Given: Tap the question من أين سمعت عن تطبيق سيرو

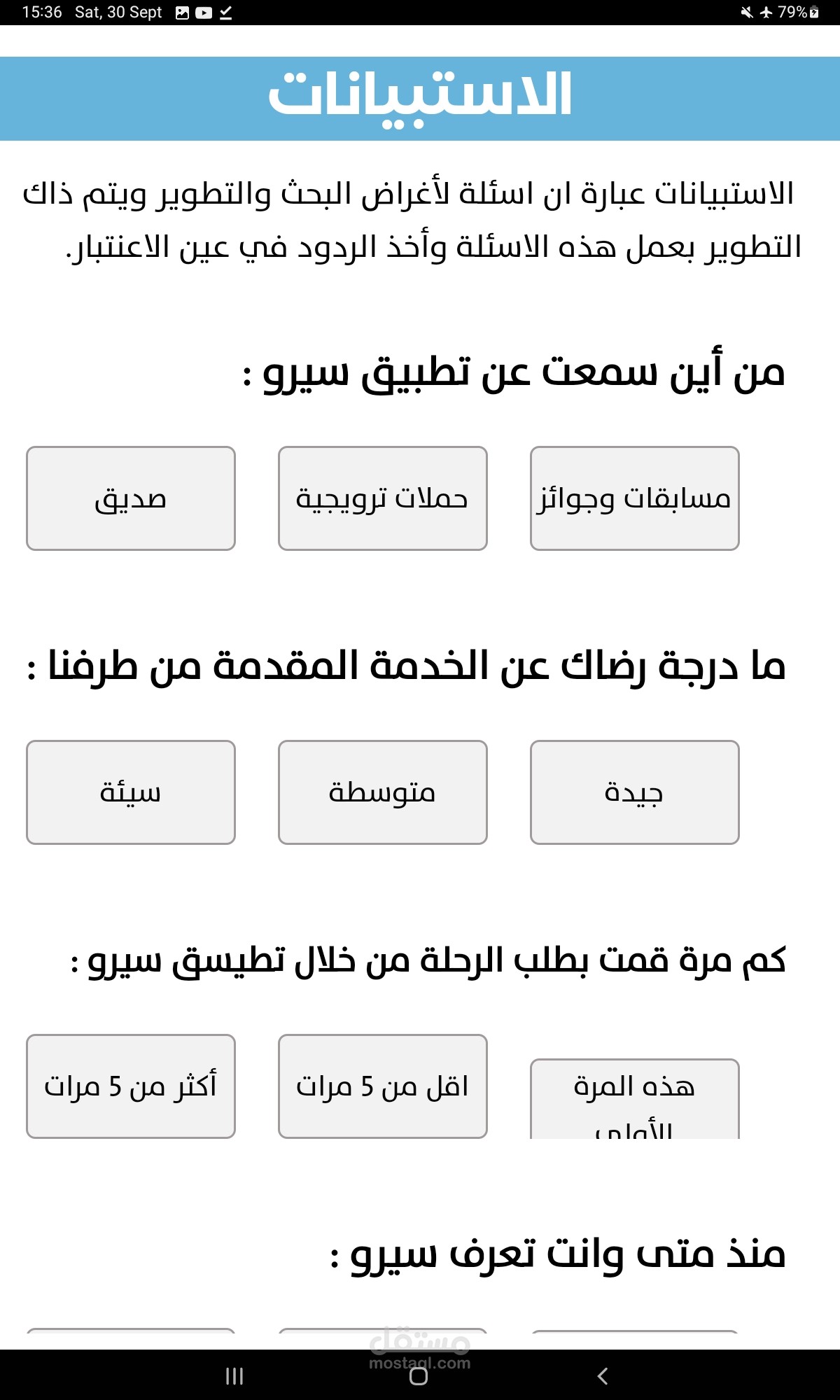Looking at the screenshot, I should tap(514, 372).
